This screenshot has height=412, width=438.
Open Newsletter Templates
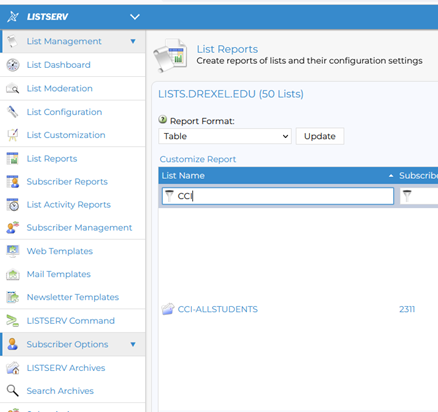[73, 297]
